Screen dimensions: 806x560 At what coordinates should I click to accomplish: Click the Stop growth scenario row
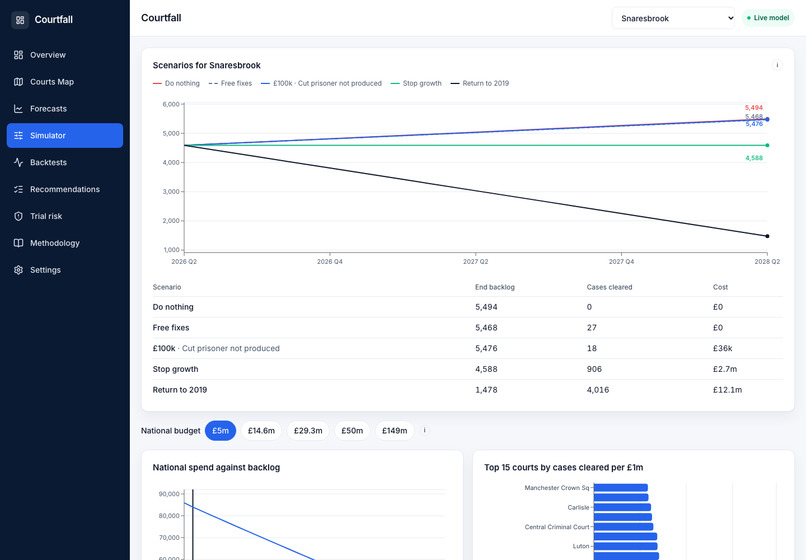pyautogui.click(x=468, y=369)
